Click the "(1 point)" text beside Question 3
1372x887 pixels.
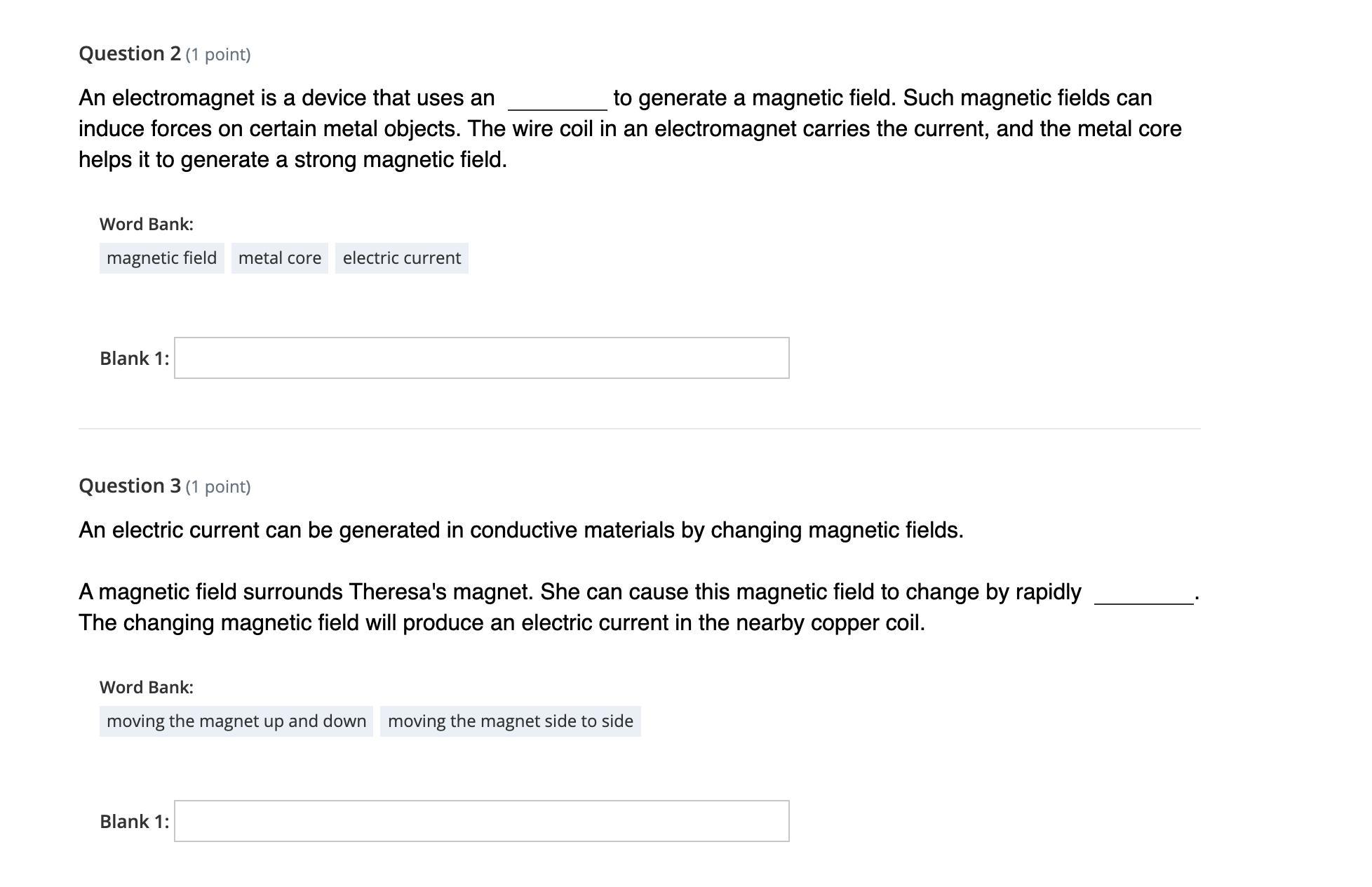[218, 487]
